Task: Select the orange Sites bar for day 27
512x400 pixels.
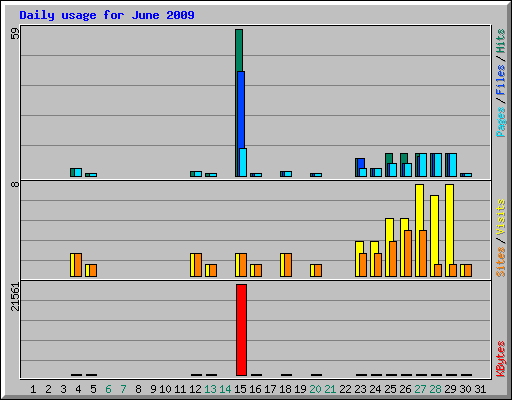Action: (423, 253)
